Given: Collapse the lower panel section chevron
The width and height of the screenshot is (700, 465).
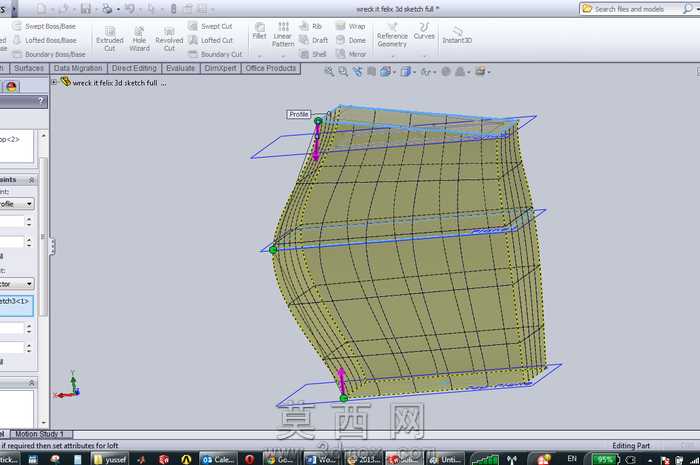Looking at the screenshot, I should click(31, 383).
